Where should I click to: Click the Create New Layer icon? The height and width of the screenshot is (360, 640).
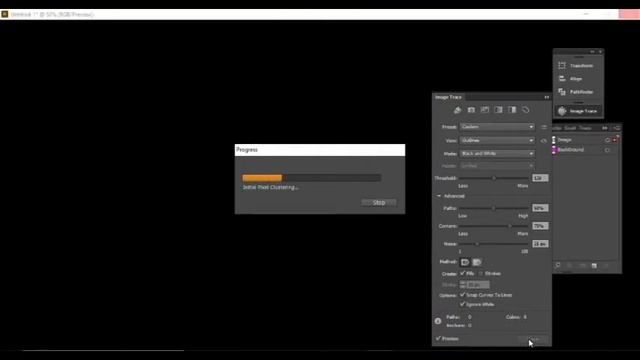pos(594,266)
